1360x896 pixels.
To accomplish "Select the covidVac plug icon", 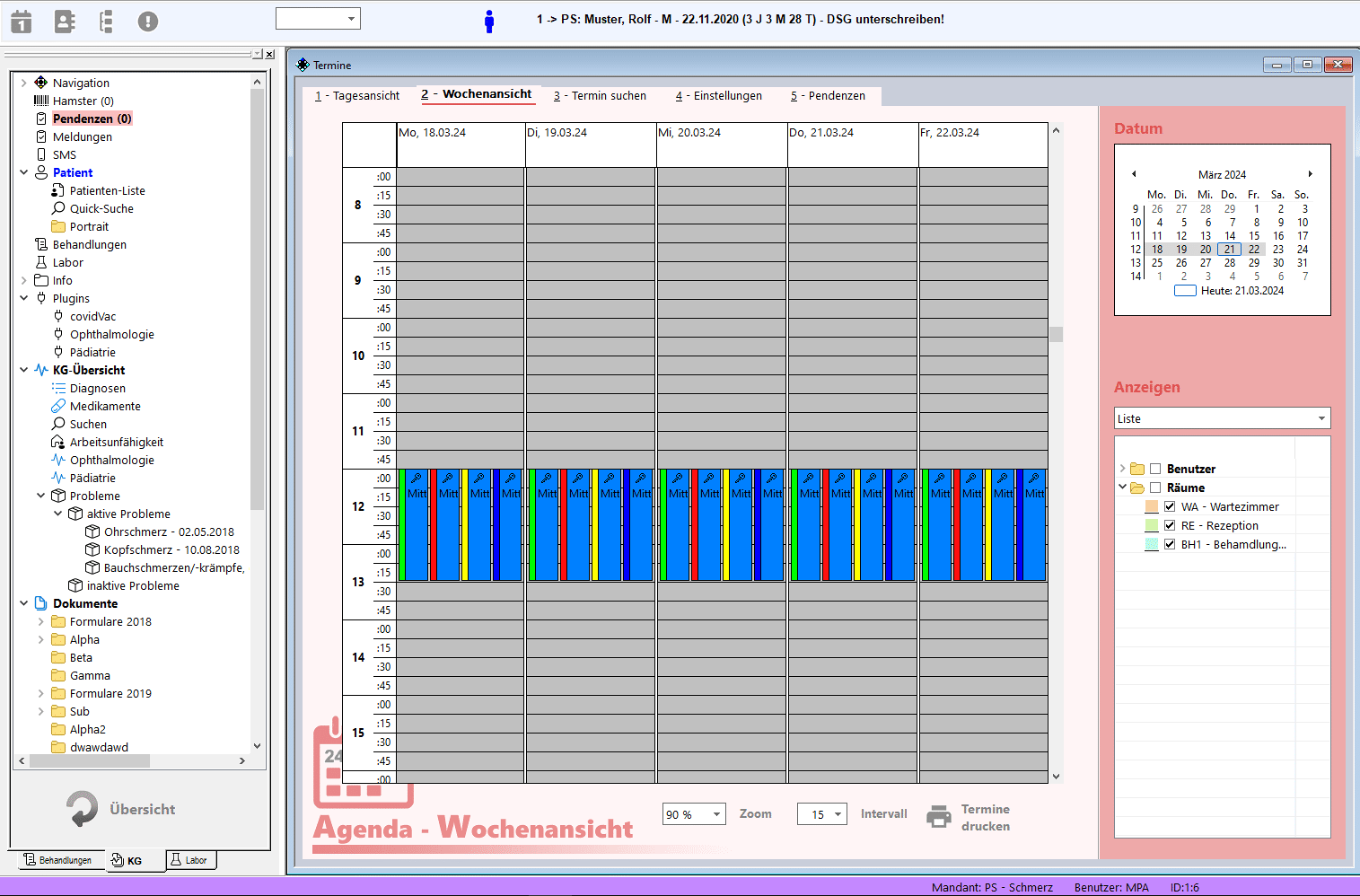I will pos(57,316).
